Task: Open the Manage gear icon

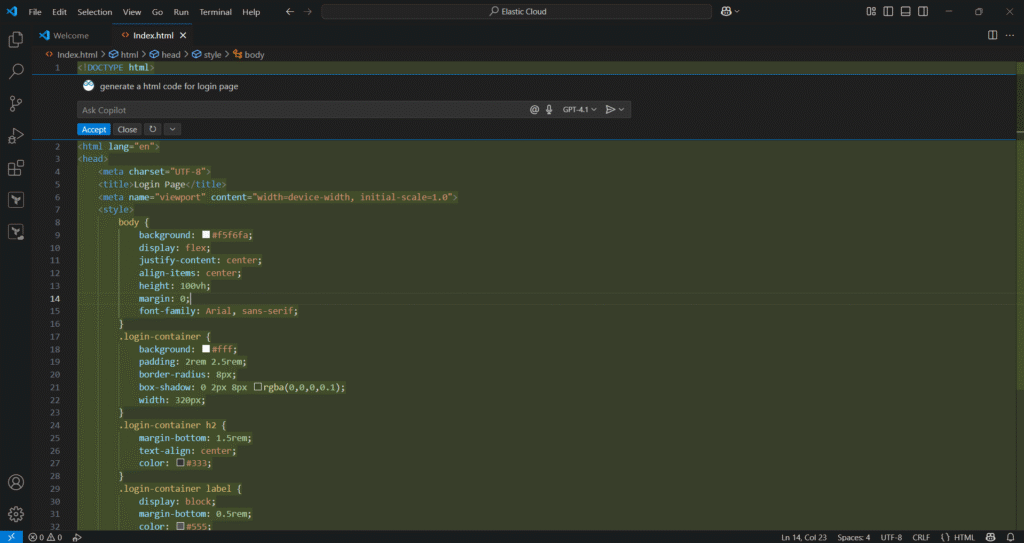Action: pos(16,514)
